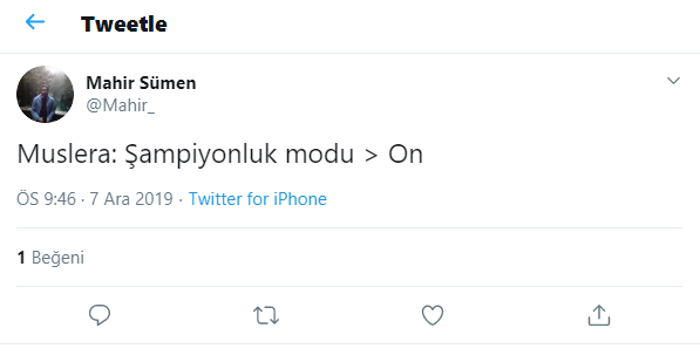The image size is (700, 362).
Task: Select the Tweetle page header title
Action: pos(124,24)
